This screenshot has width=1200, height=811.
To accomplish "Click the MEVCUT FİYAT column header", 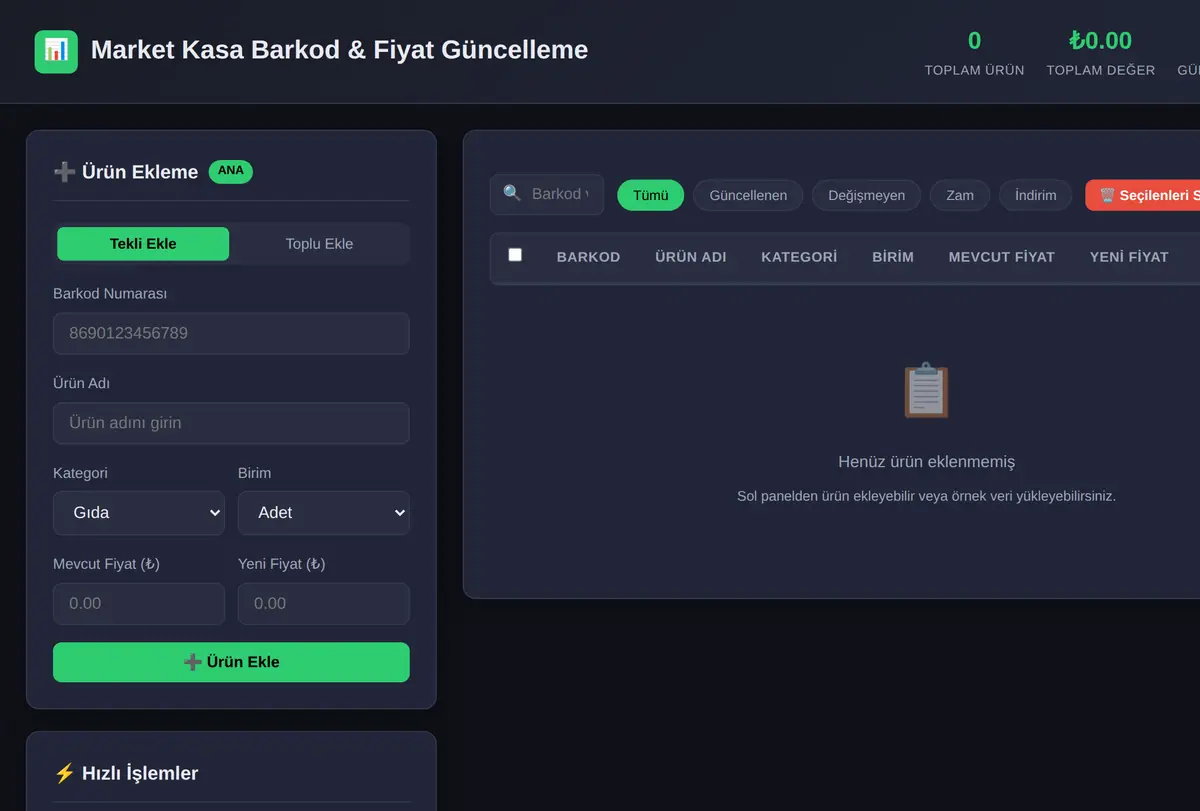I will click(x=1002, y=257).
